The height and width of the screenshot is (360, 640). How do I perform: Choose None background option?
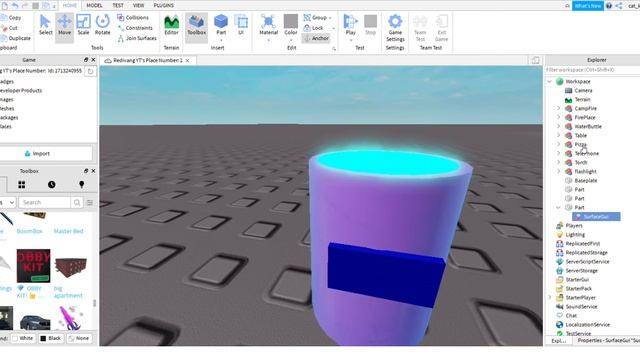click(79, 338)
